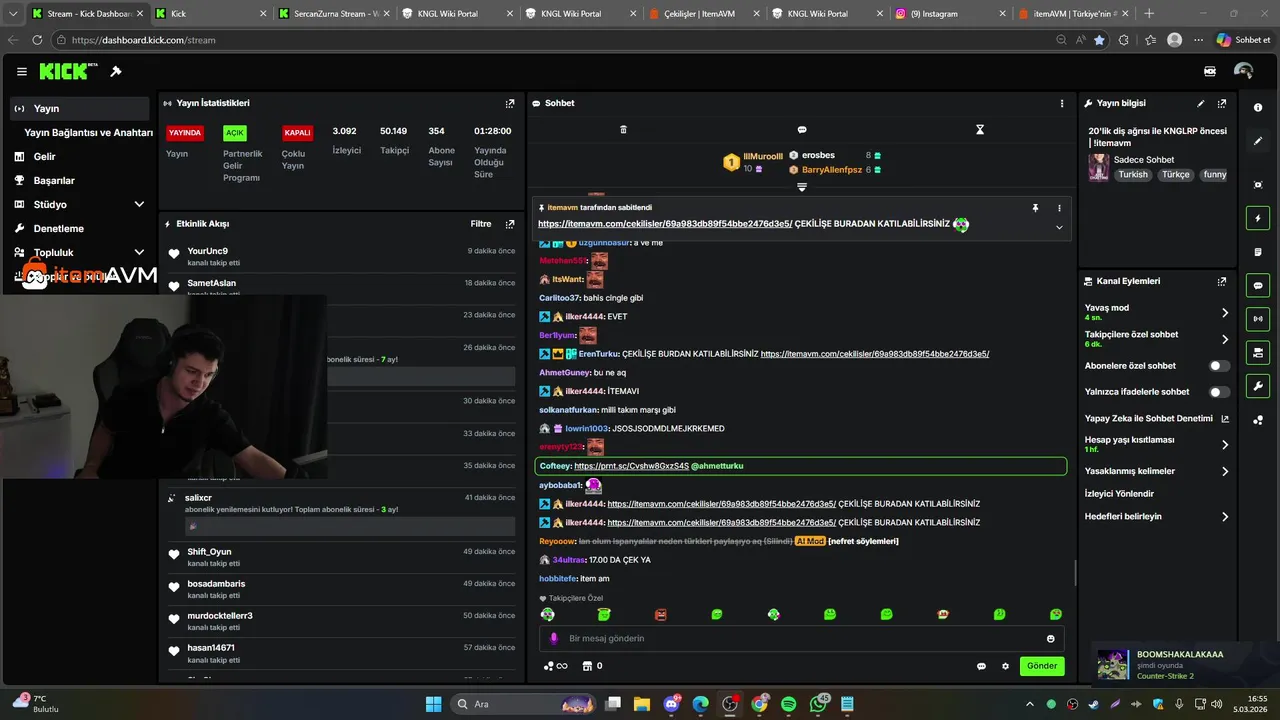Open the Sohbet panel three-dot menu
1280x720 pixels.
1062,103
